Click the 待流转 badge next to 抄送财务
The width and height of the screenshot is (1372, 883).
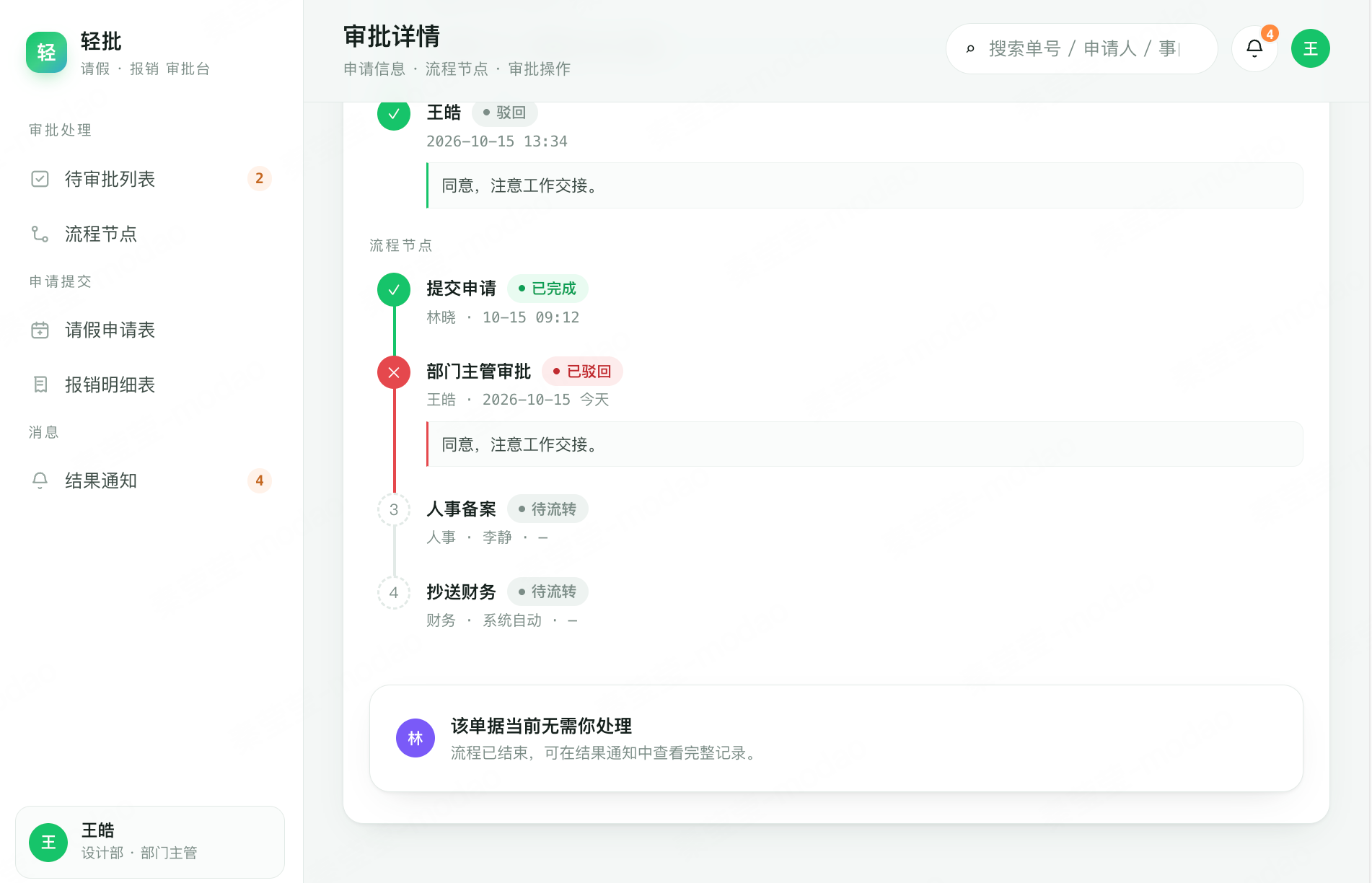(x=548, y=592)
